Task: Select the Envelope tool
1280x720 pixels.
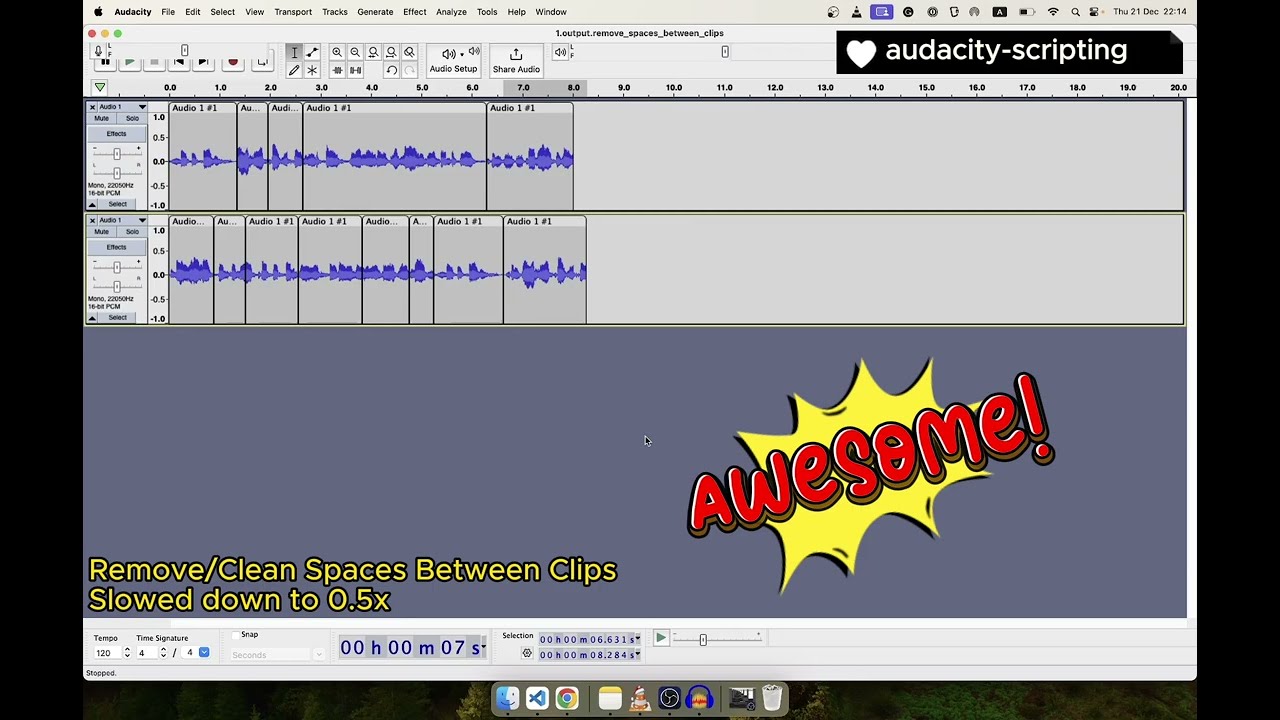Action: (x=312, y=52)
